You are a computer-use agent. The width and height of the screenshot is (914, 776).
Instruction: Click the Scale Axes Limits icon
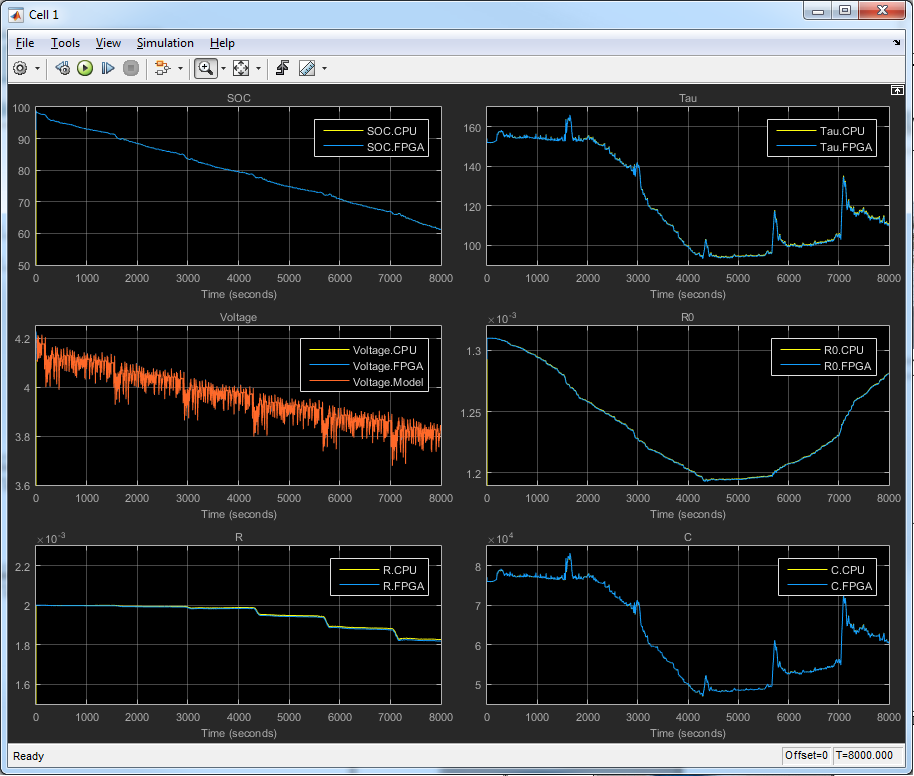pyautogui.click(x=241, y=68)
